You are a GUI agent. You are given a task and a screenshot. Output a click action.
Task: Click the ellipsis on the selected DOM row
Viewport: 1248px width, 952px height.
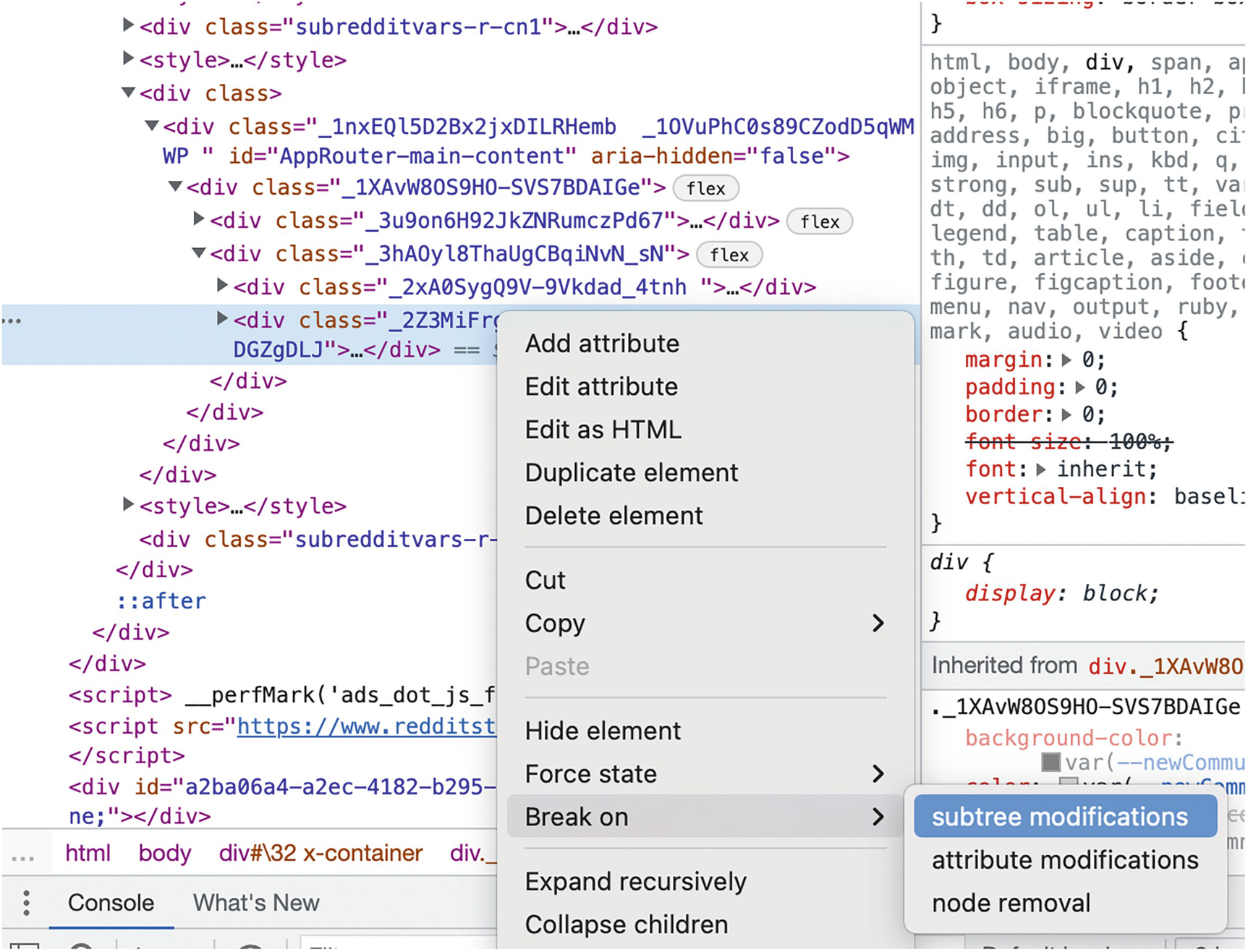click(12, 320)
